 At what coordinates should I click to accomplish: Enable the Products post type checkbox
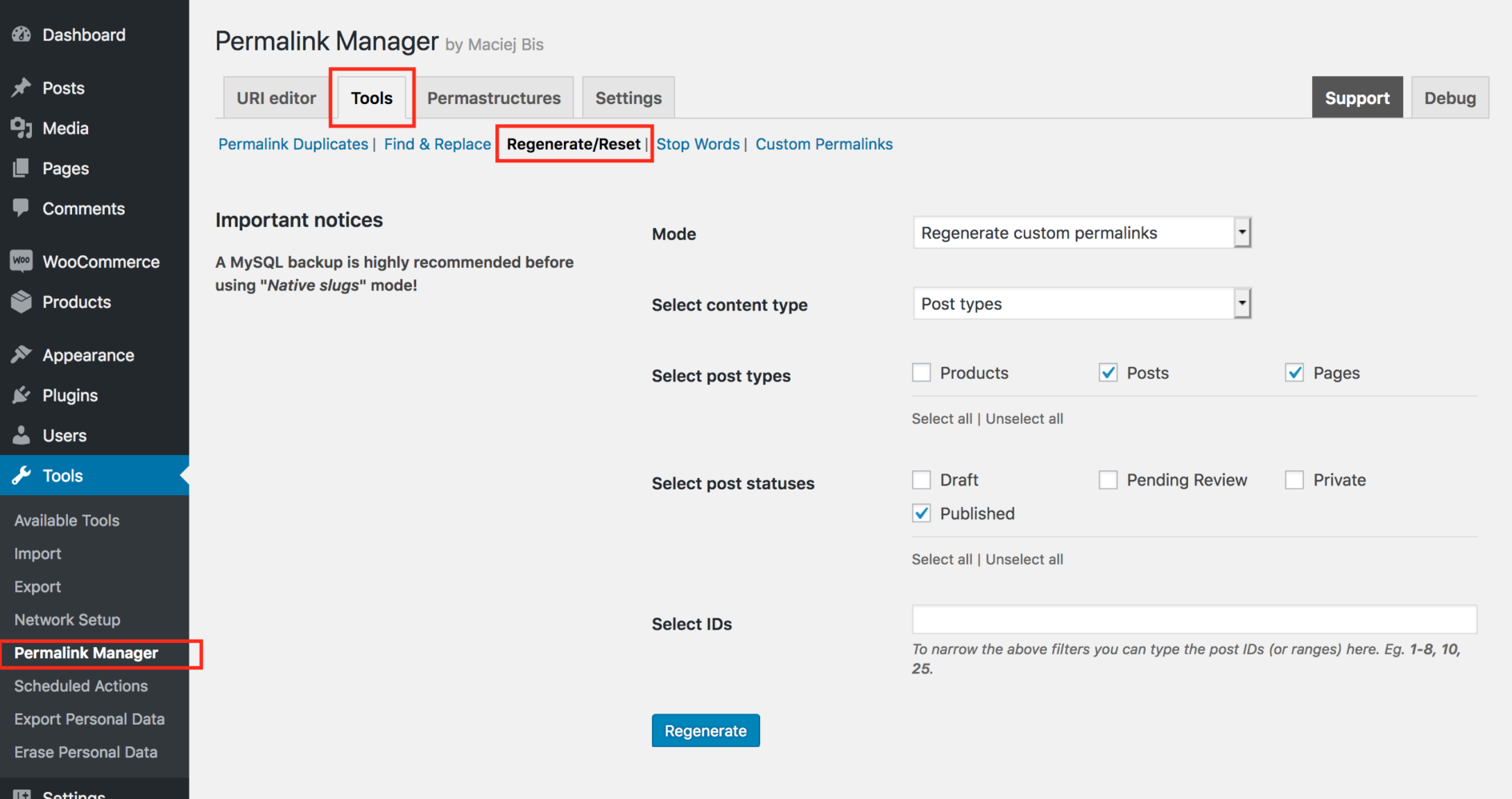point(921,372)
